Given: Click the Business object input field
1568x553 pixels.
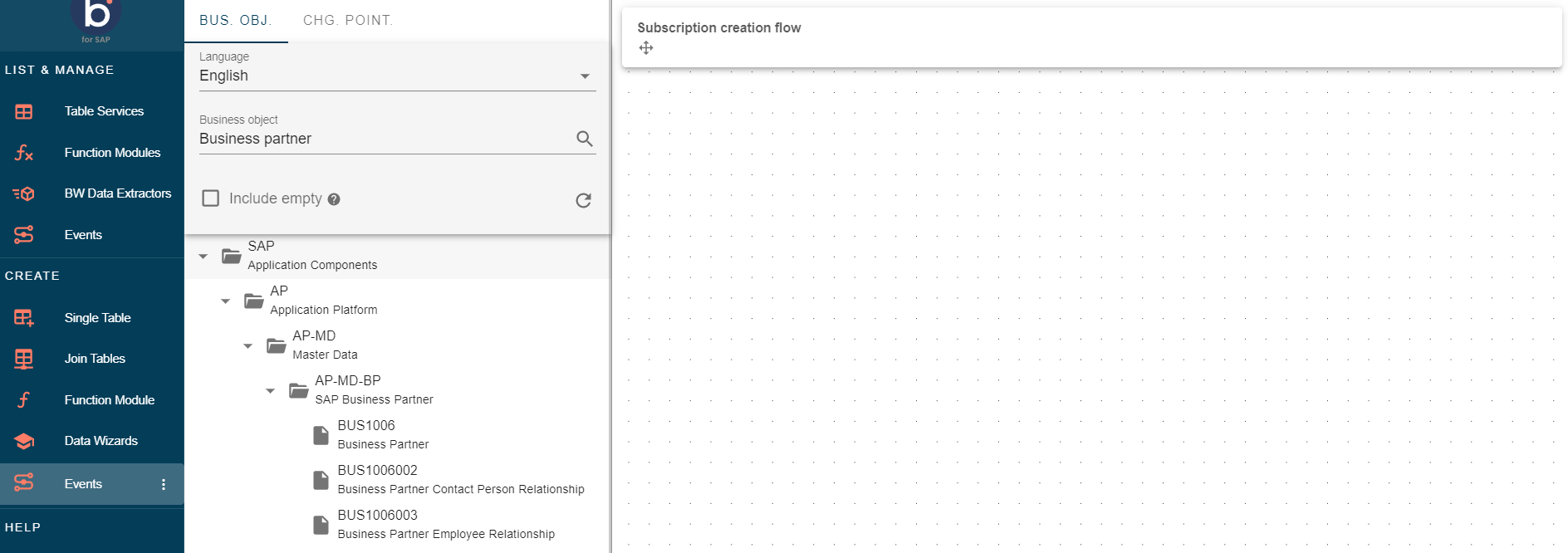Looking at the screenshot, I should [x=382, y=139].
